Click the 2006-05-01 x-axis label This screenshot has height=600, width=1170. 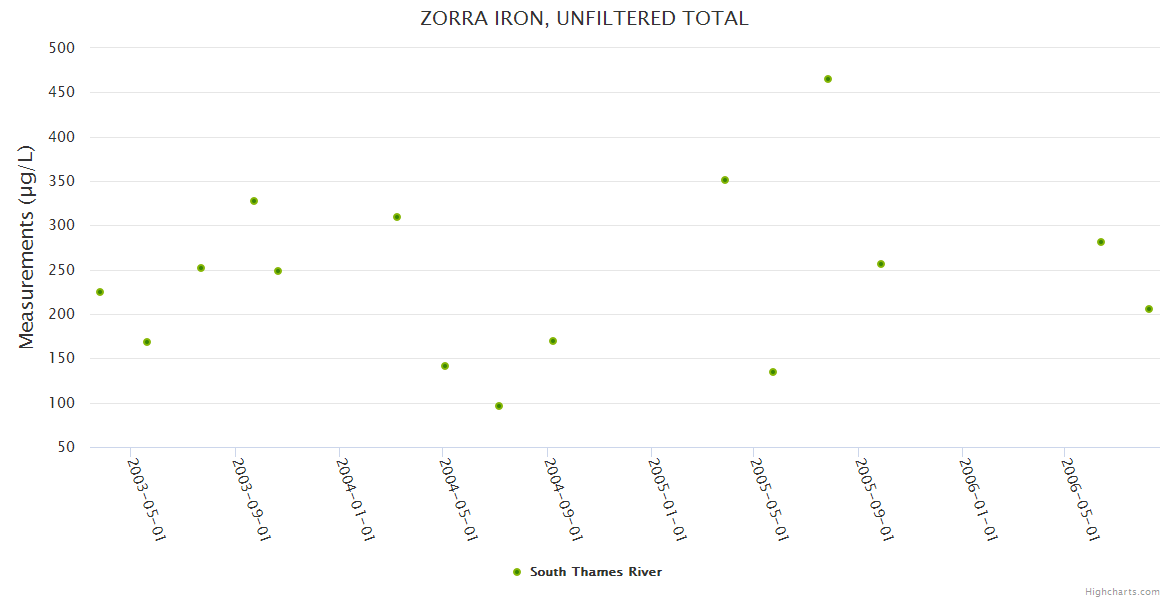[x=1081, y=499]
